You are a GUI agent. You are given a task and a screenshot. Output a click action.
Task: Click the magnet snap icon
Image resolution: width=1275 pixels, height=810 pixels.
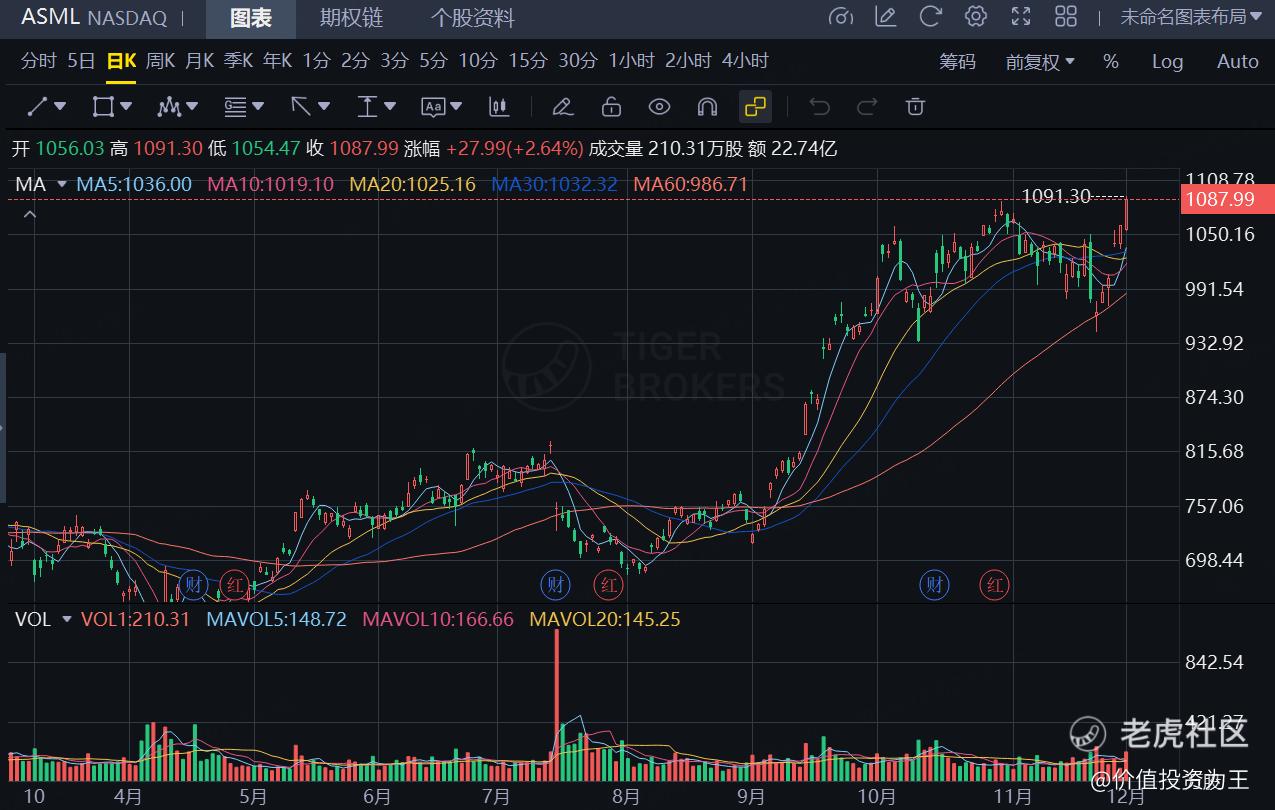point(707,107)
